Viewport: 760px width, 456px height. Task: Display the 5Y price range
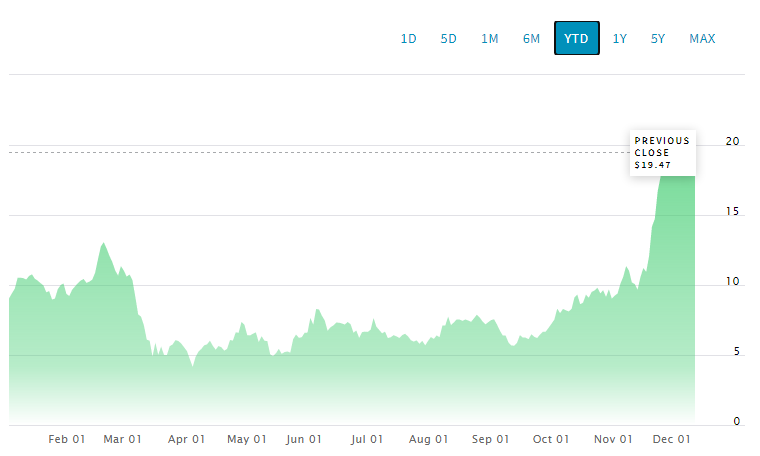click(x=657, y=39)
